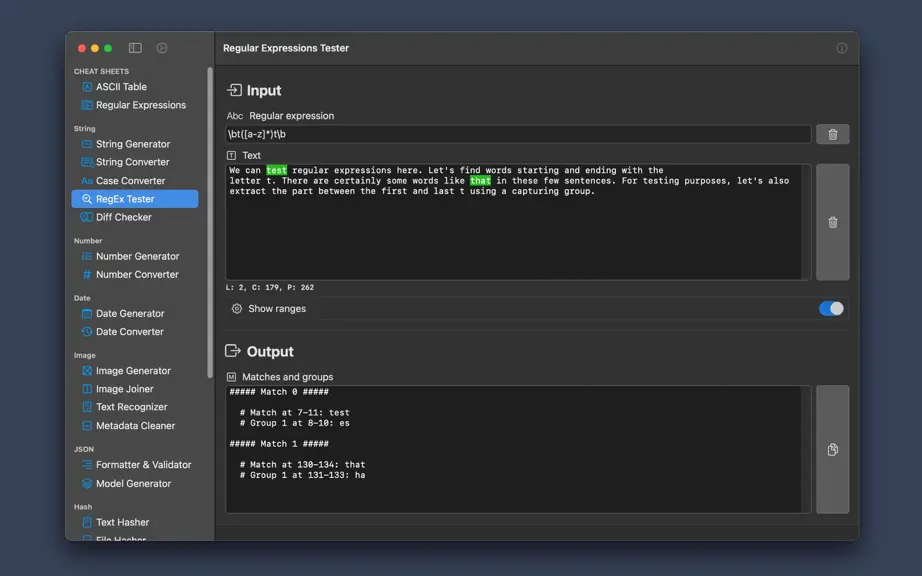Select the String Generator tool icon
Image resolution: width=922 pixels, height=576 pixels.
86,144
